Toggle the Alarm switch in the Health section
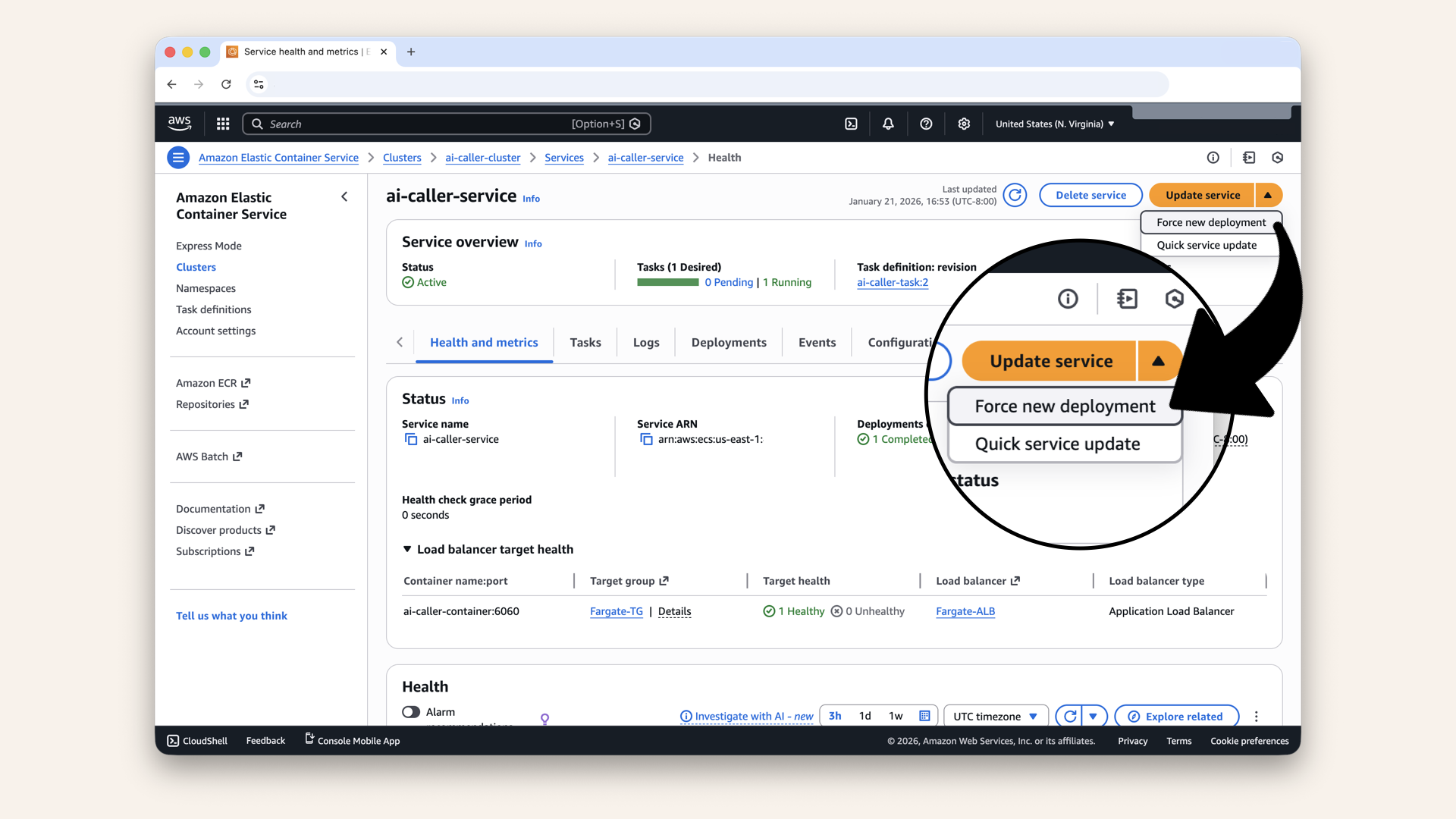This screenshot has height=819, width=1456. [411, 711]
